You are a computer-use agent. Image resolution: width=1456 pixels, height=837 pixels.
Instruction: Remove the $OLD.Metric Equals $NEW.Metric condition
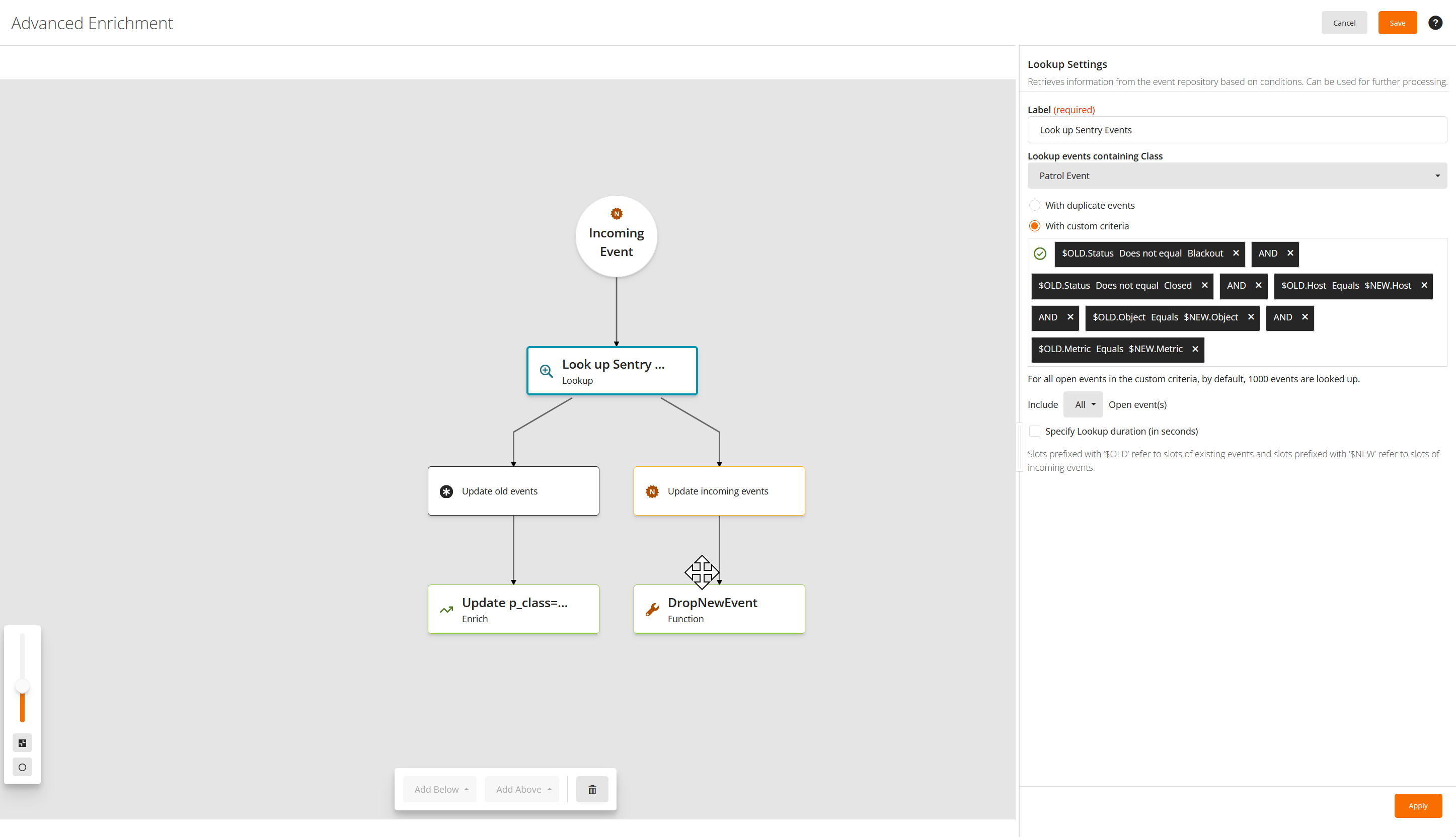point(1195,349)
